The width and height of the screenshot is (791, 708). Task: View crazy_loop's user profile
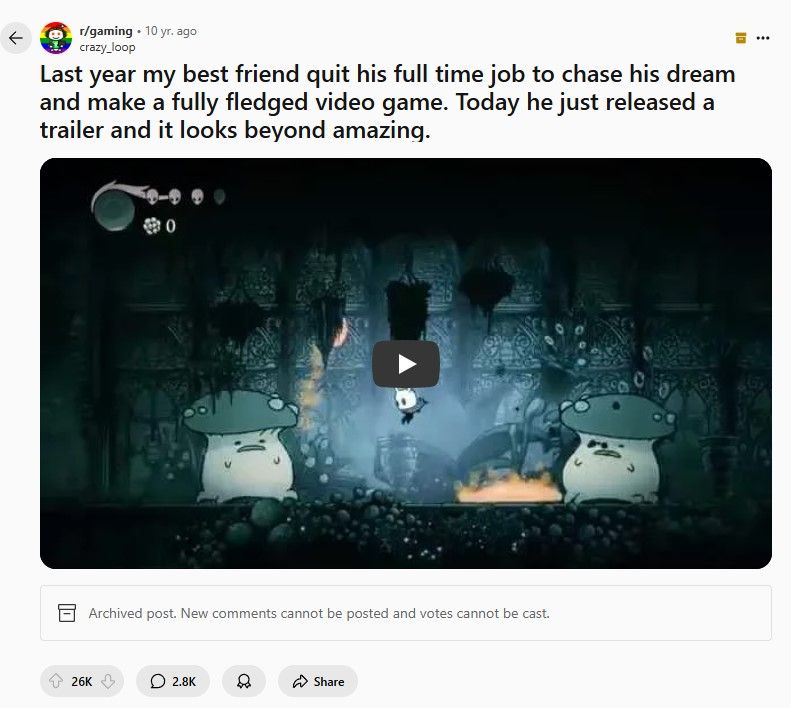(x=107, y=47)
